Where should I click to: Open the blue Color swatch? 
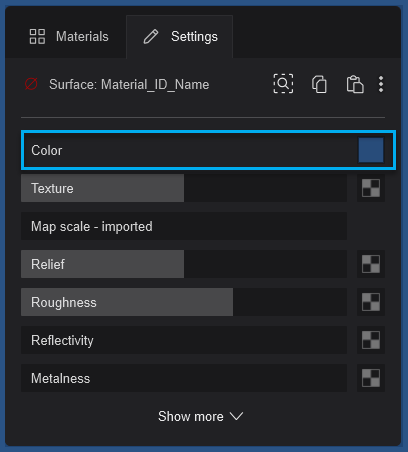[x=371, y=150]
